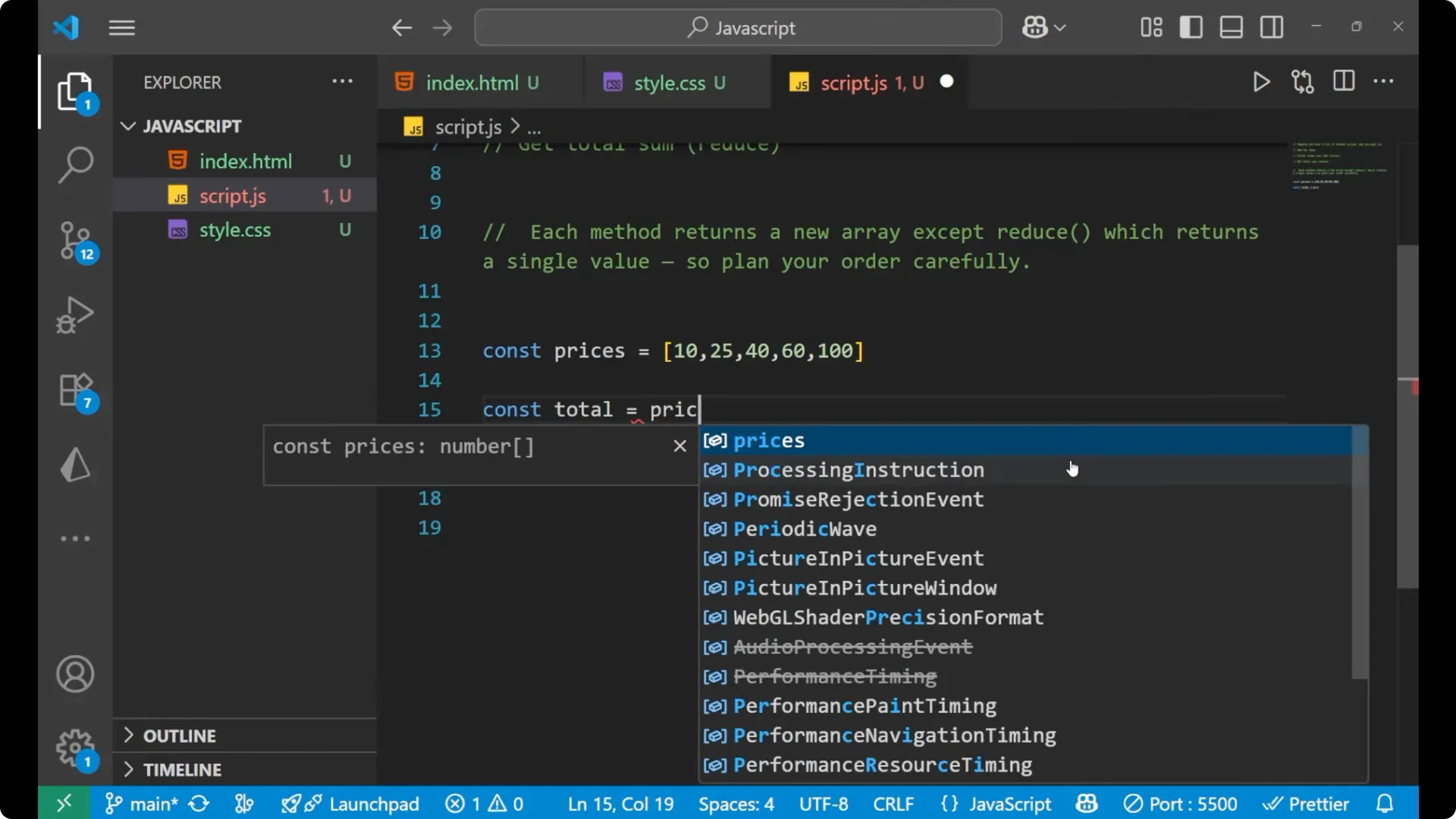The height and width of the screenshot is (819, 1456).
Task: Toggle the bottom Panel visibility
Action: click(1230, 27)
